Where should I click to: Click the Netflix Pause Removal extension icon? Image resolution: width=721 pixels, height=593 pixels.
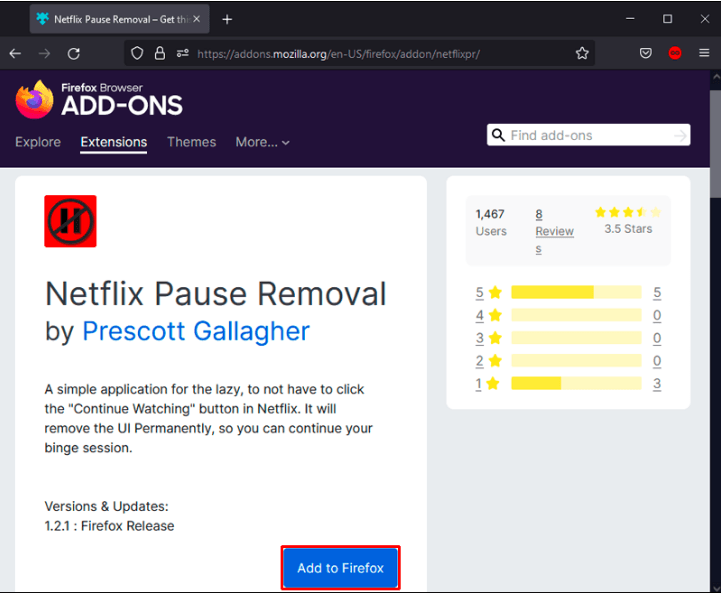pos(70,221)
